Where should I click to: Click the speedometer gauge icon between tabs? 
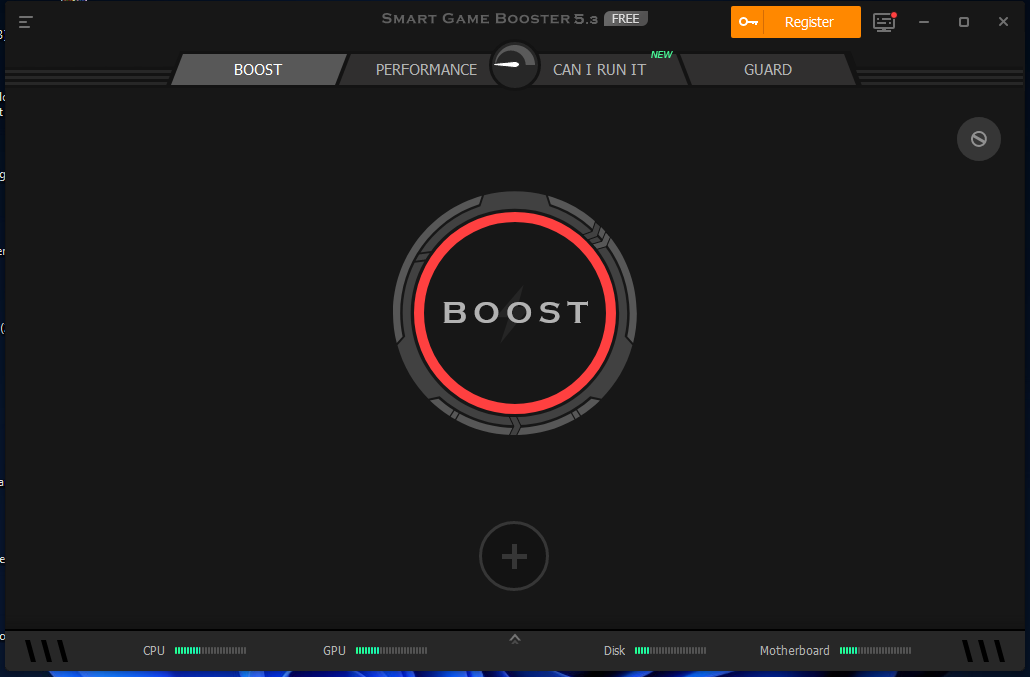coord(514,65)
